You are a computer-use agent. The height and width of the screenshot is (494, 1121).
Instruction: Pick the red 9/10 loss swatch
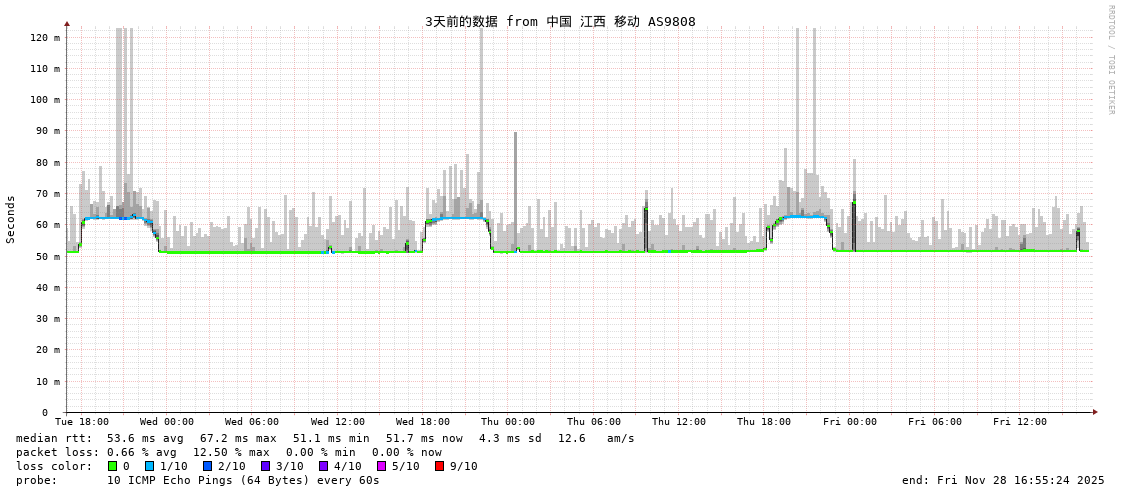click(x=439, y=466)
